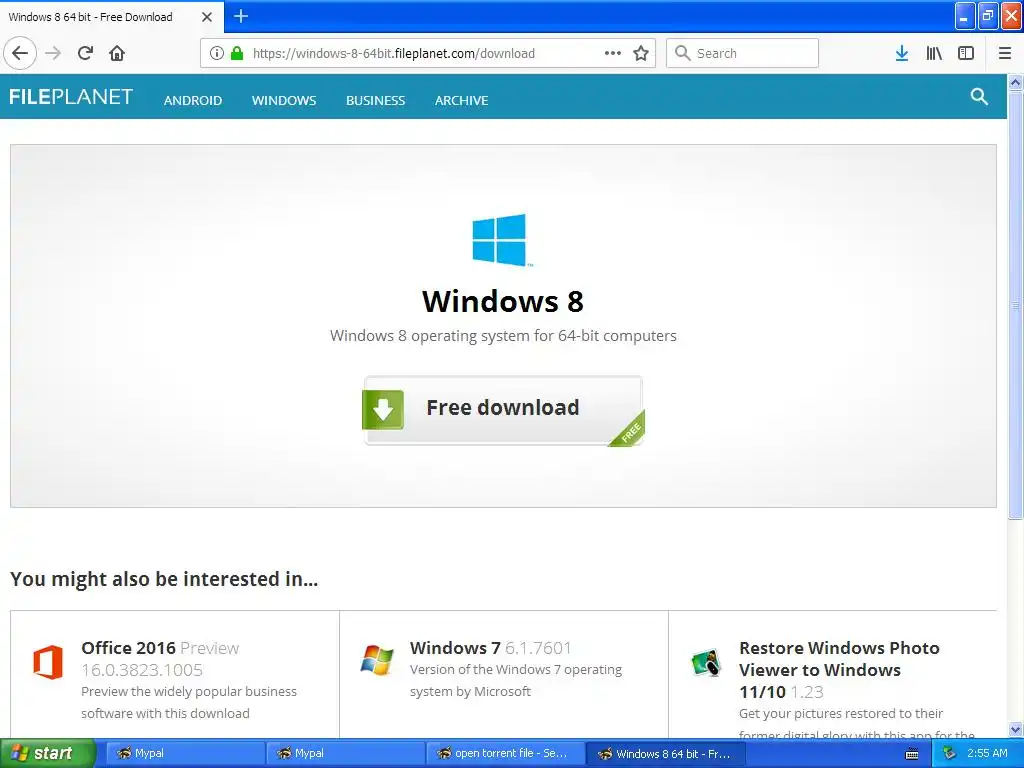This screenshot has width=1024, height=768.
Task: Click the Windows 7 flag icon
Action: tap(377, 660)
